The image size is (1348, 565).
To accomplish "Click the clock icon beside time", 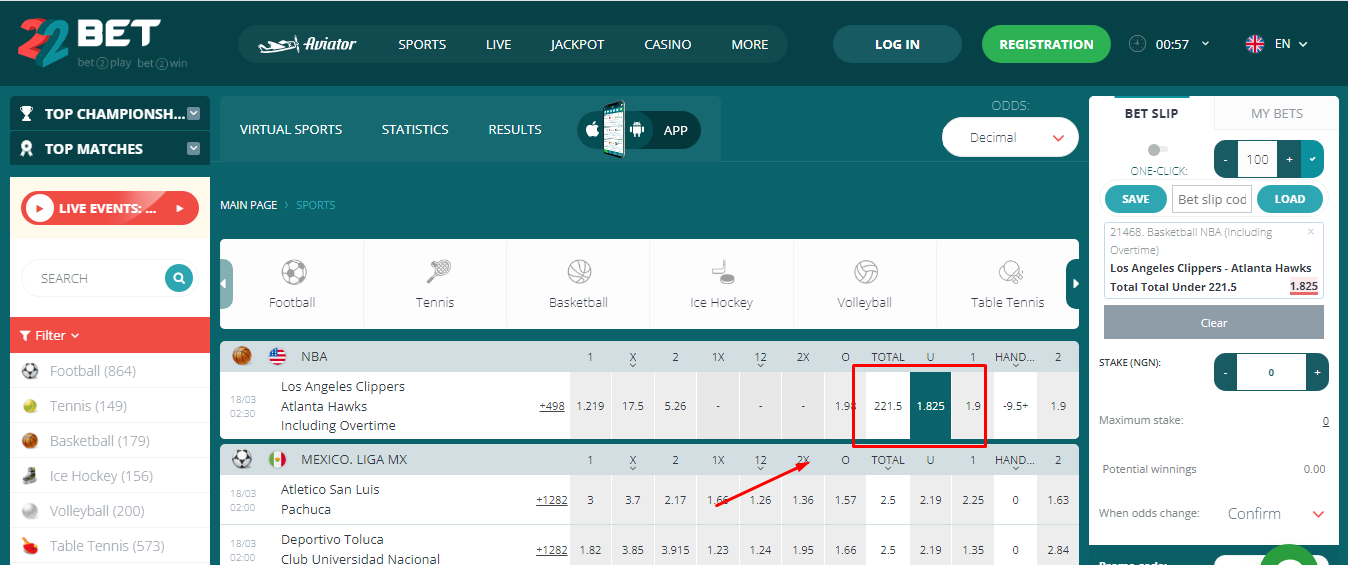I will pyautogui.click(x=1138, y=44).
